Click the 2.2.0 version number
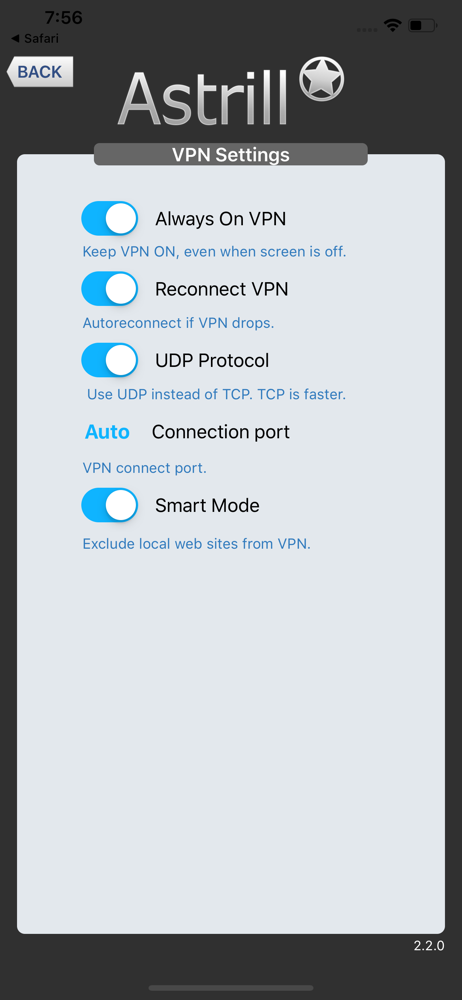The width and height of the screenshot is (462, 1000). [x=429, y=946]
